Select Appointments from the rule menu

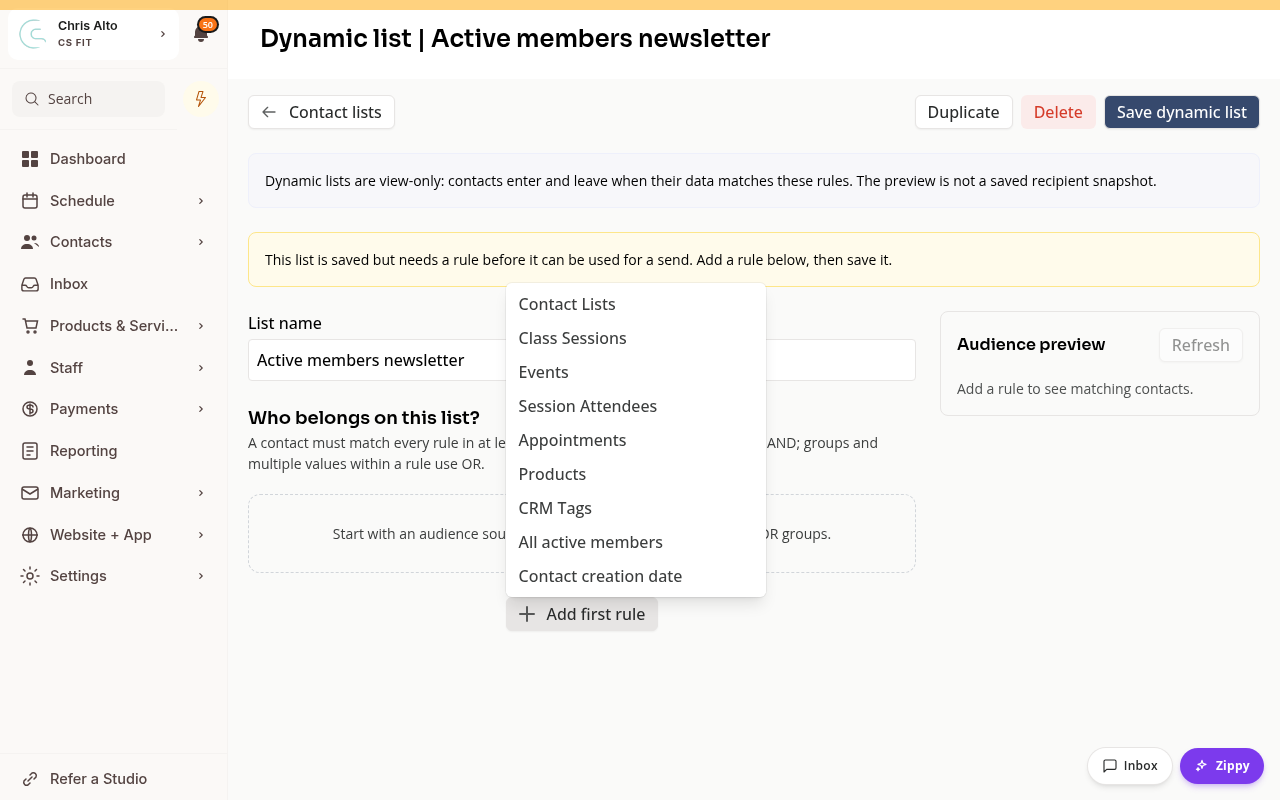click(x=636, y=440)
